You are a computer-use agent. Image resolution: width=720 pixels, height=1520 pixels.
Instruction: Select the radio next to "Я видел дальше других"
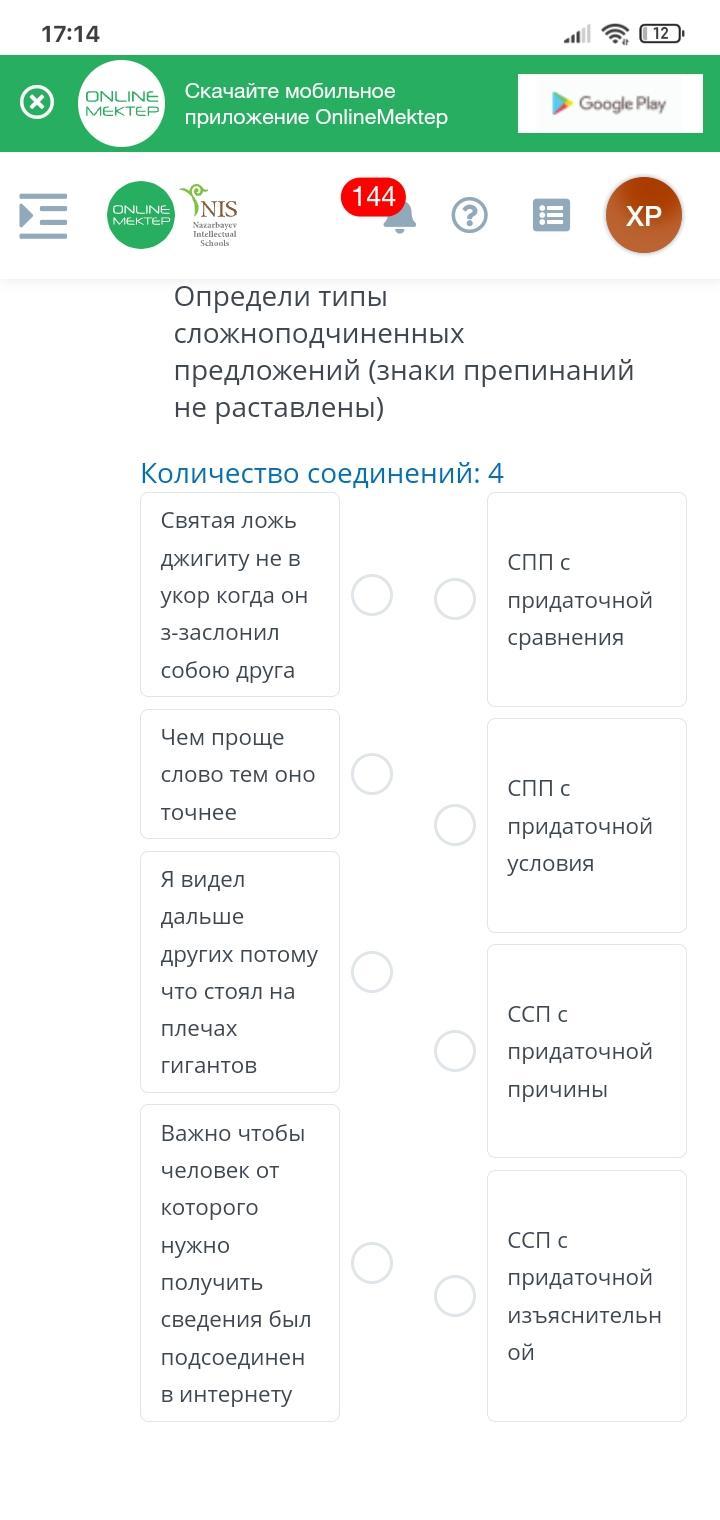point(372,972)
